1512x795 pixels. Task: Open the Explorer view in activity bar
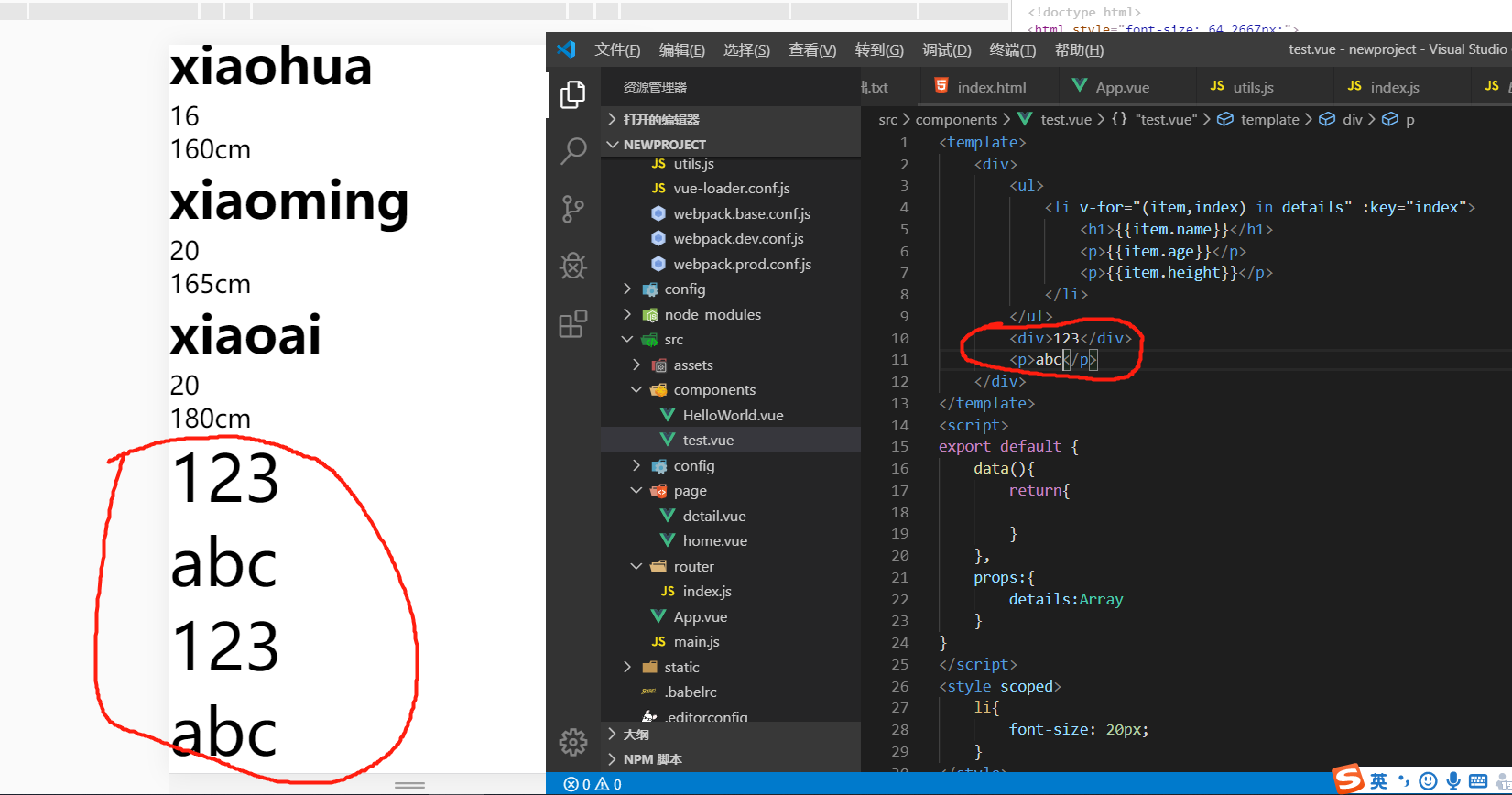pos(573,94)
